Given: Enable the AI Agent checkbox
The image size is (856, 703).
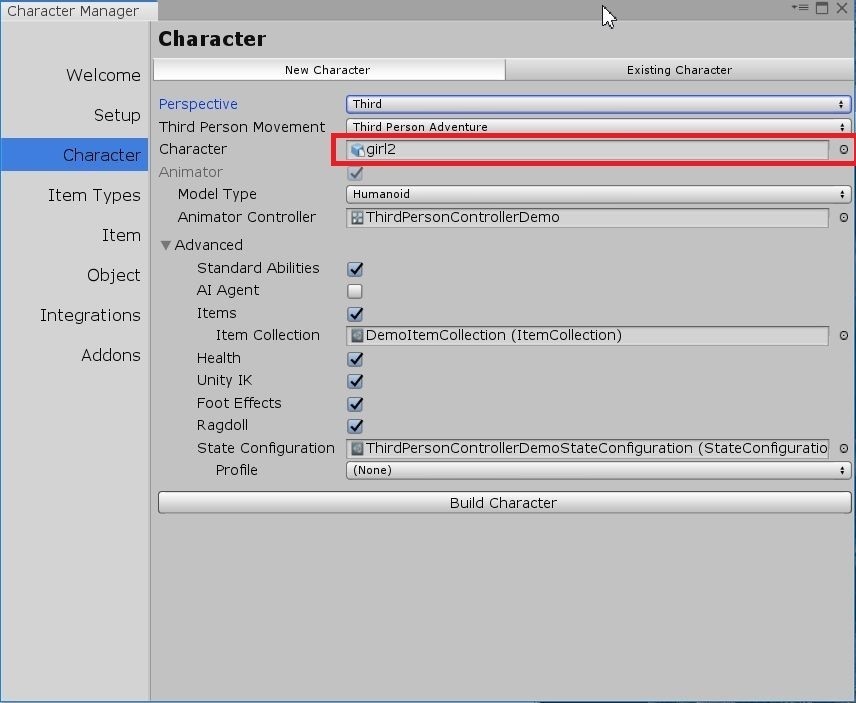Looking at the screenshot, I should pyautogui.click(x=354, y=290).
